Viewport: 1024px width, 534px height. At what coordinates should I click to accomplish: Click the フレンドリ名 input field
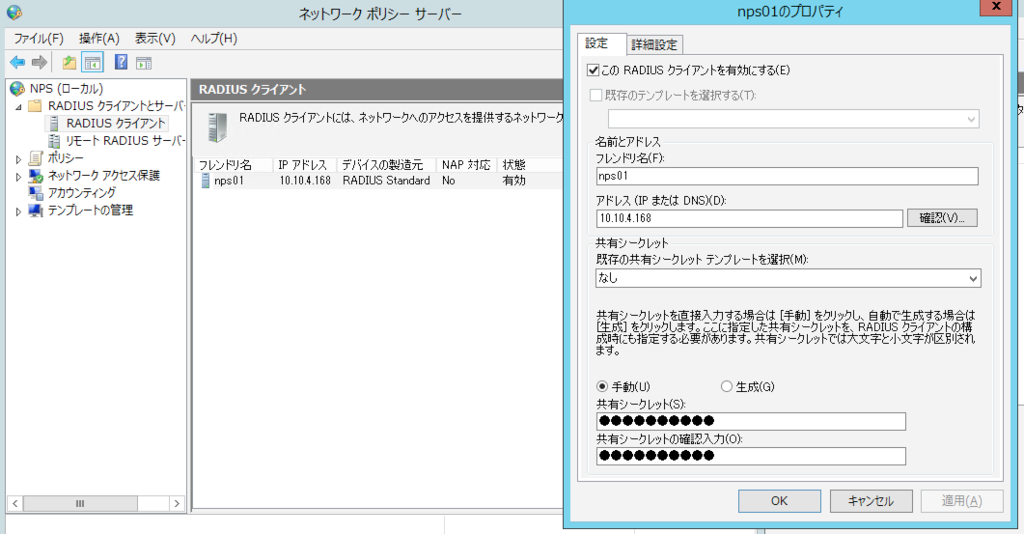[x=787, y=176]
